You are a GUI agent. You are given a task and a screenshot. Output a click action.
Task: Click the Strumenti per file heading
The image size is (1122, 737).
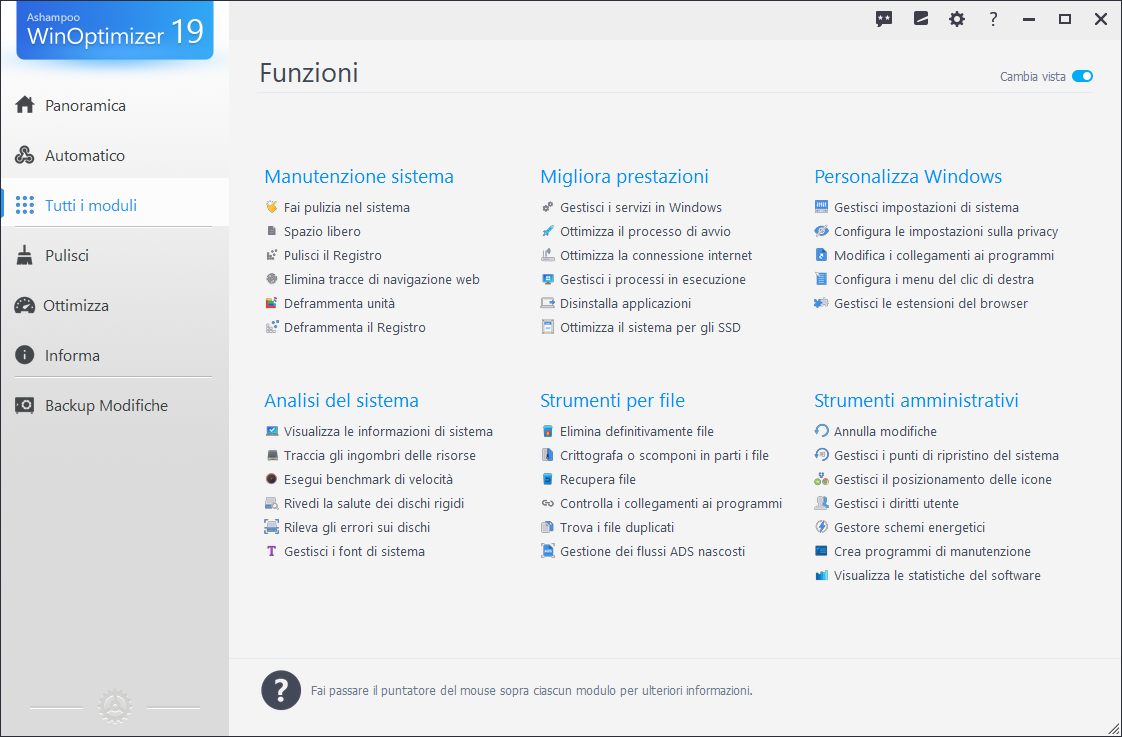[x=613, y=400]
